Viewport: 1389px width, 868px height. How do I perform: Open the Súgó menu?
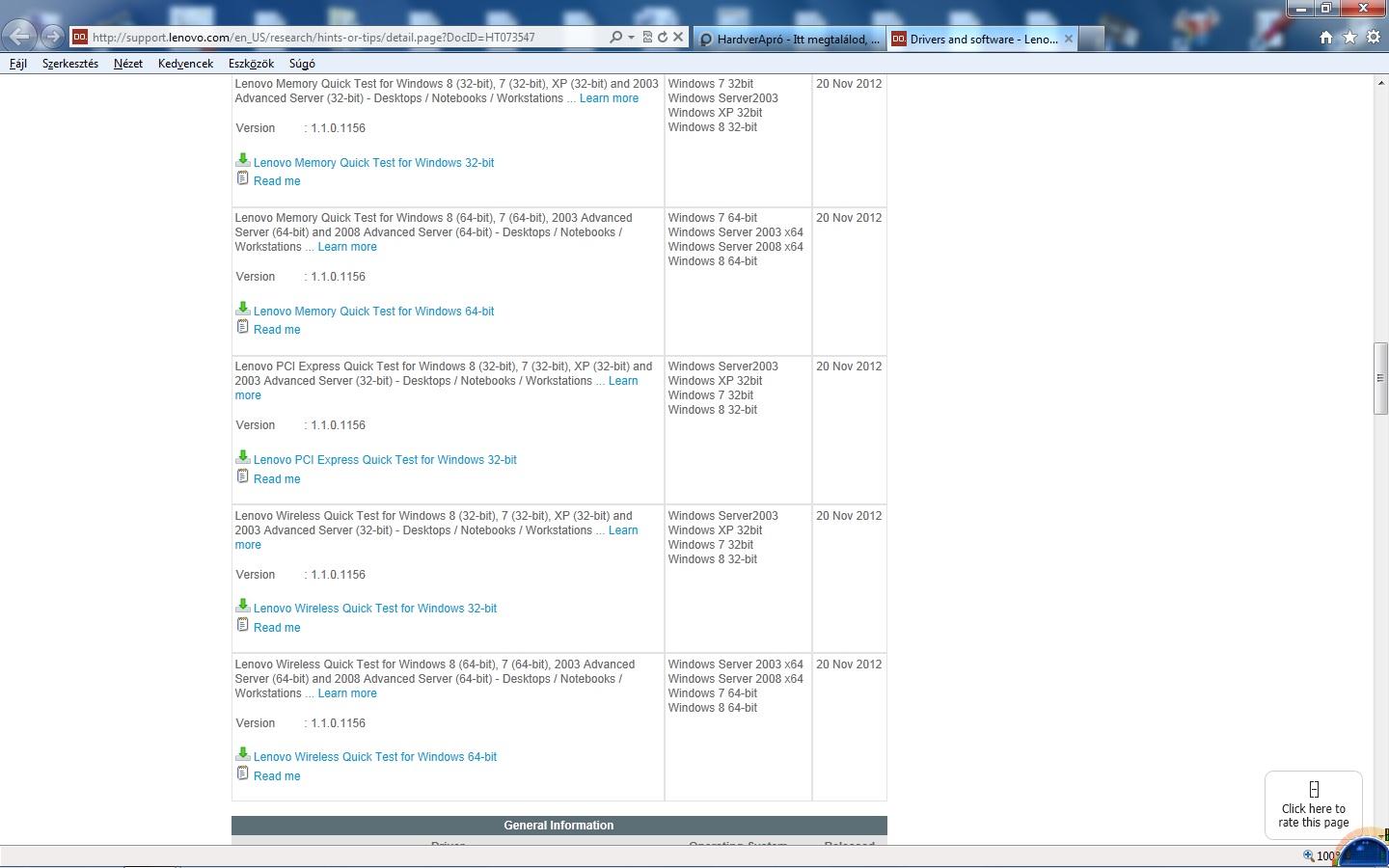click(302, 64)
